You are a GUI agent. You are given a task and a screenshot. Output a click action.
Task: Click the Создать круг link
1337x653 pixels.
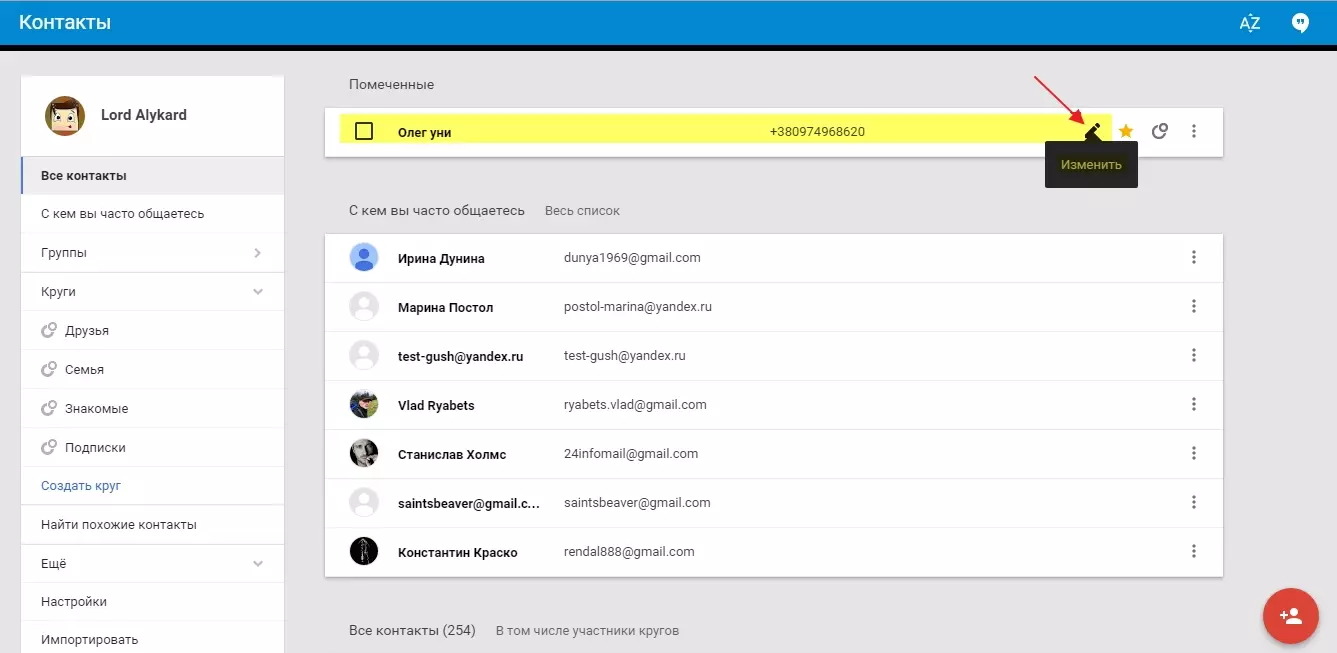pyautogui.click(x=81, y=486)
